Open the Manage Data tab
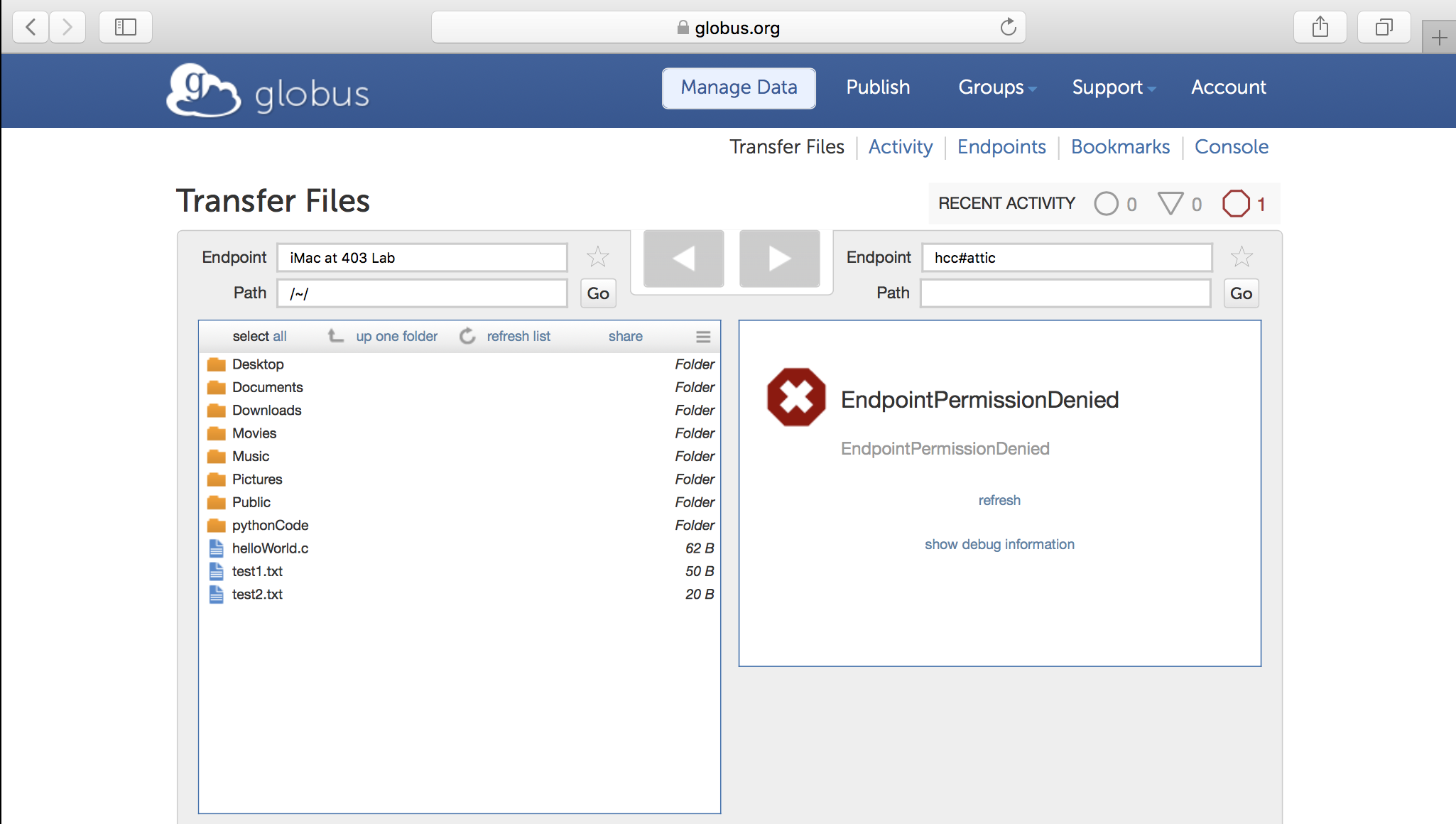Image resolution: width=1456 pixels, height=824 pixels. click(x=739, y=88)
